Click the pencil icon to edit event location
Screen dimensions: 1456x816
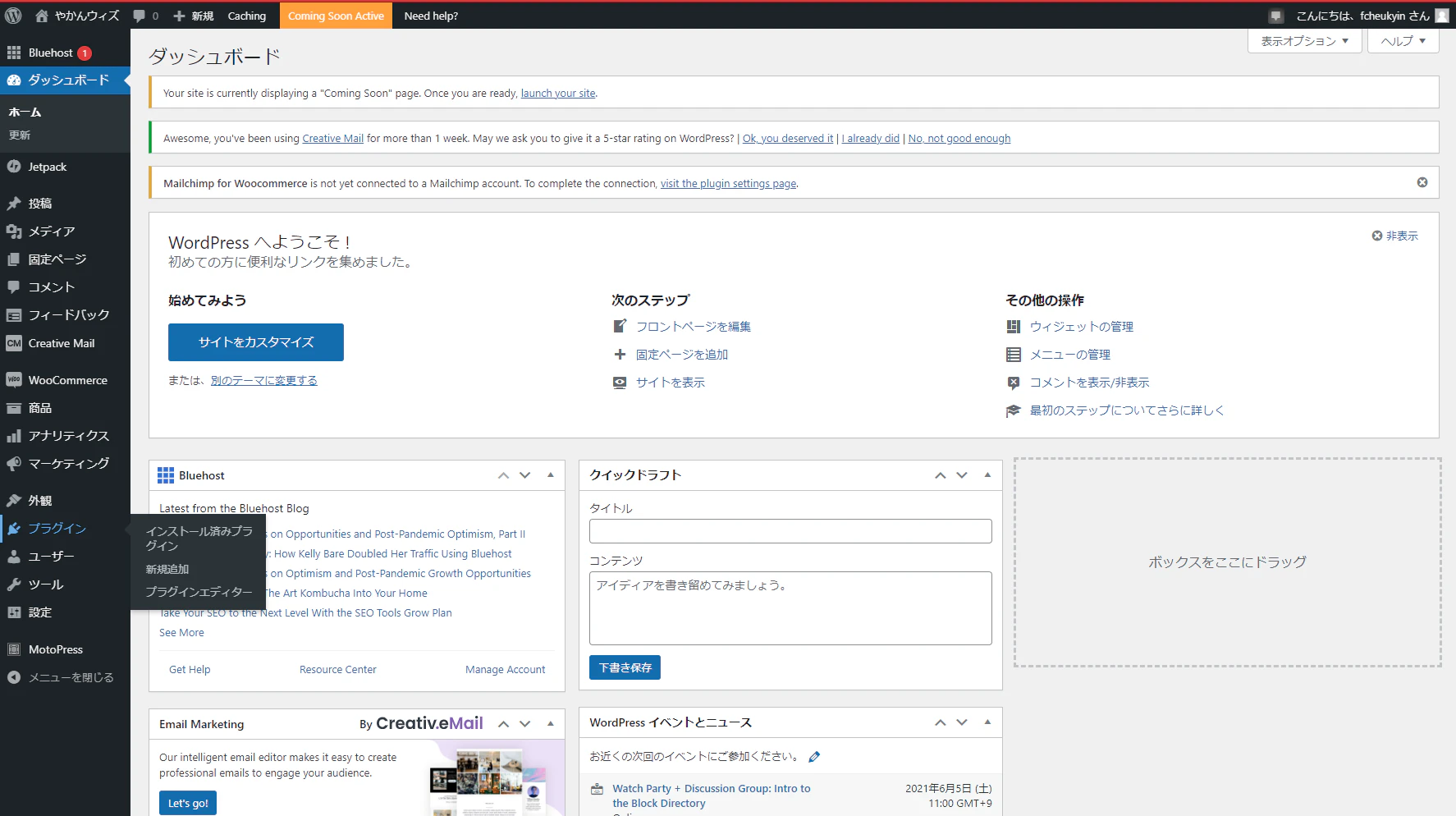(x=814, y=757)
